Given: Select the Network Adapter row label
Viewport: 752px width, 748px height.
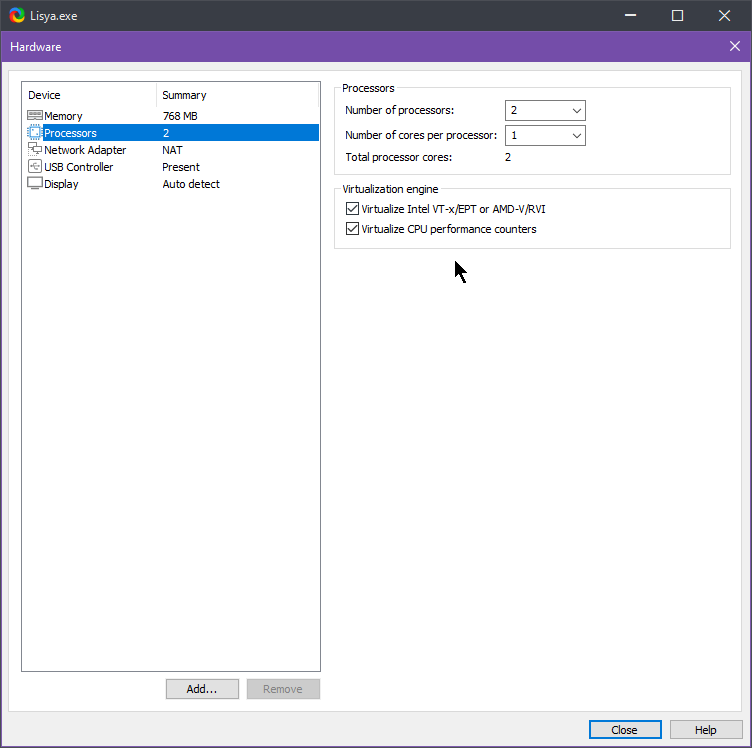Looking at the screenshot, I should 85,150.
